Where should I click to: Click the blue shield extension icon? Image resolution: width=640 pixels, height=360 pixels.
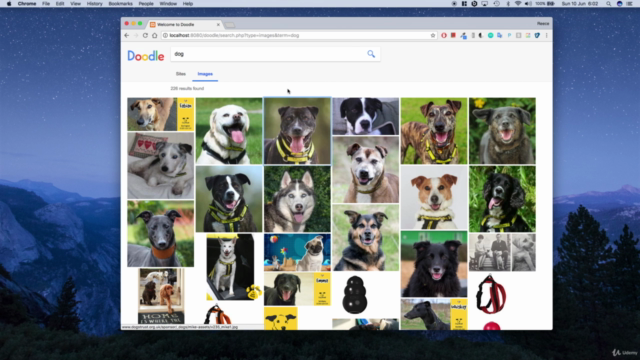[537, 36]
